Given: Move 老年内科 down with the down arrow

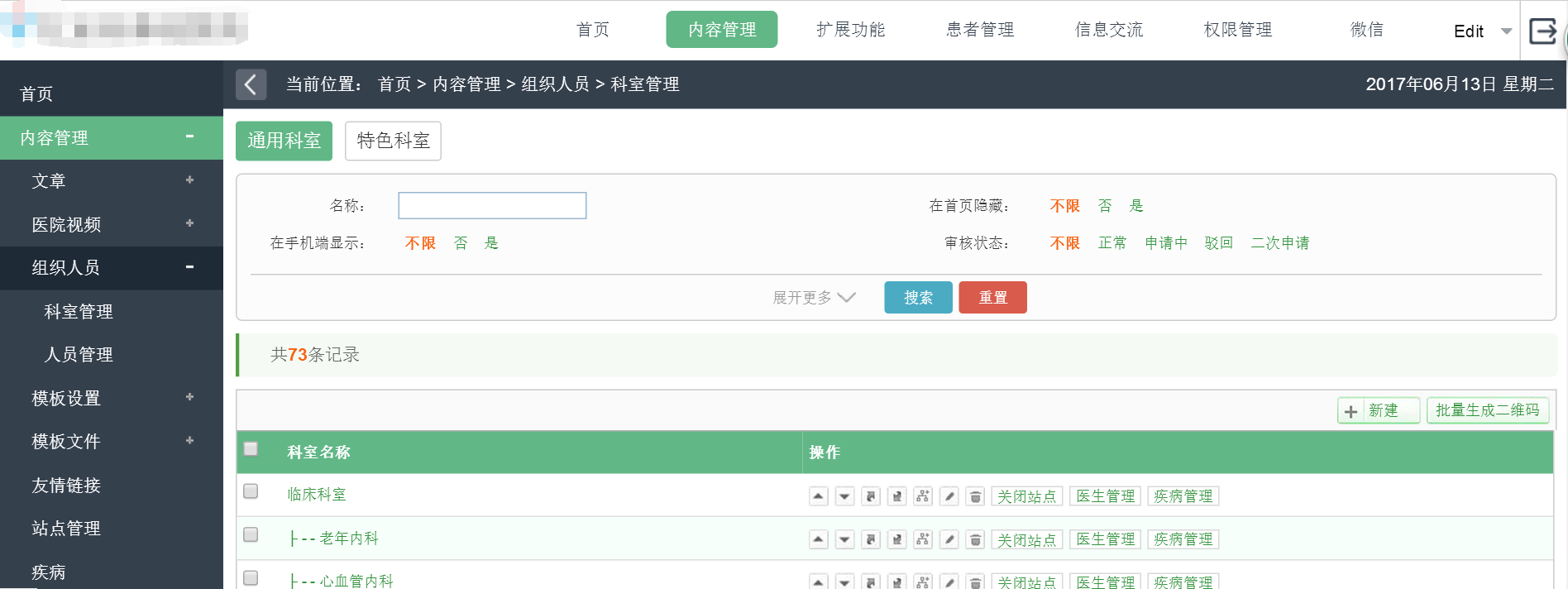Looking at the screenshot, I should tap(844, 540).
